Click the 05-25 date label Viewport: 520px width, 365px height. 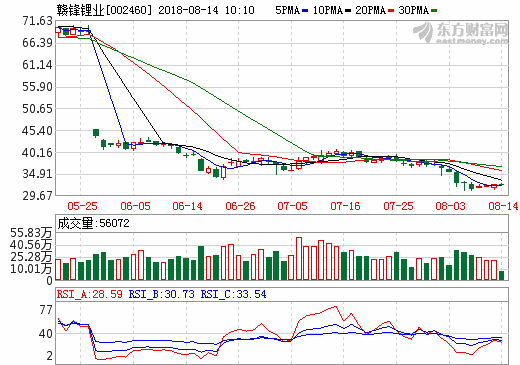click(x=82, y=206)
